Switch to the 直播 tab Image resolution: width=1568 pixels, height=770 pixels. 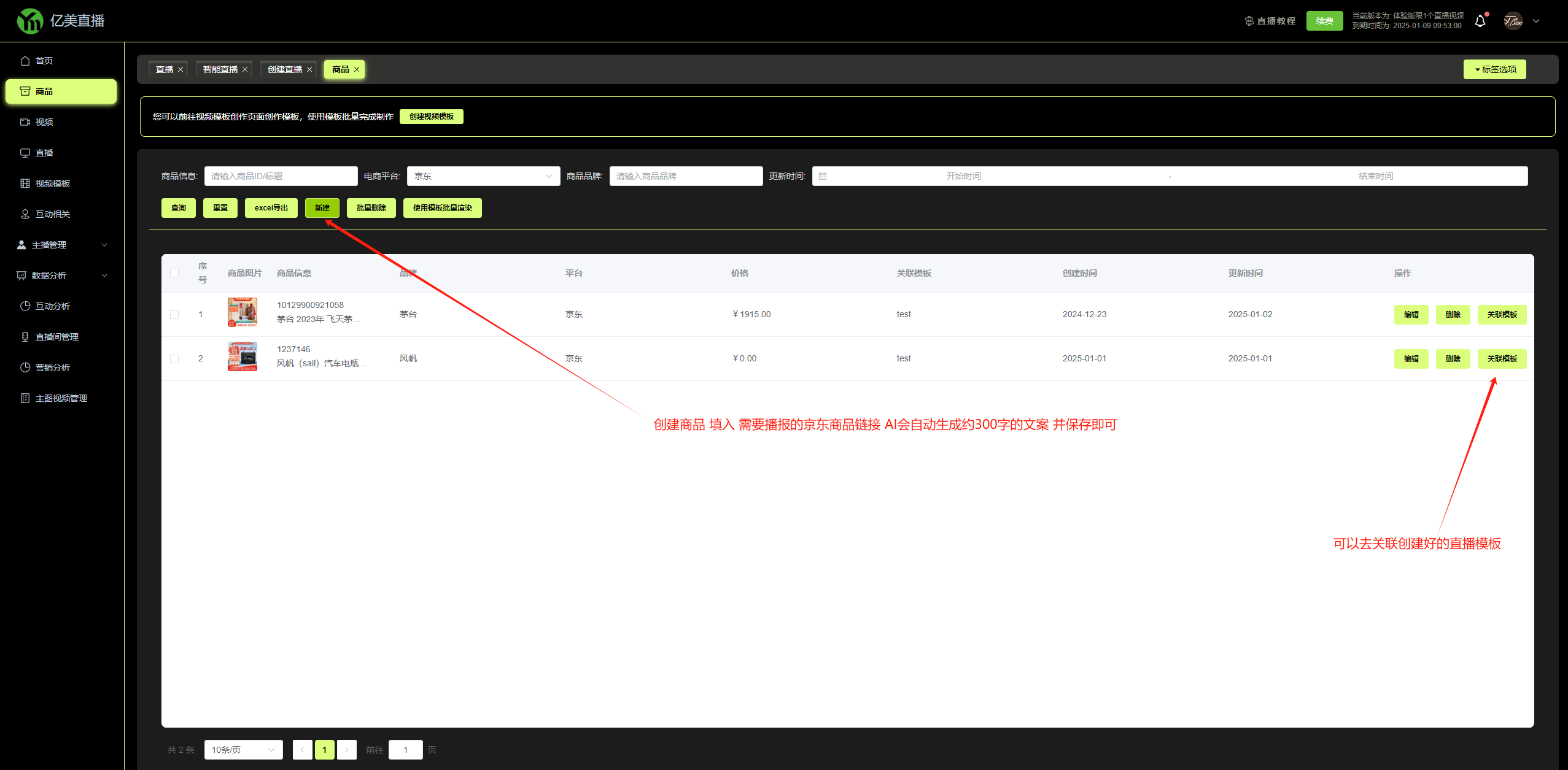point(164,69)
